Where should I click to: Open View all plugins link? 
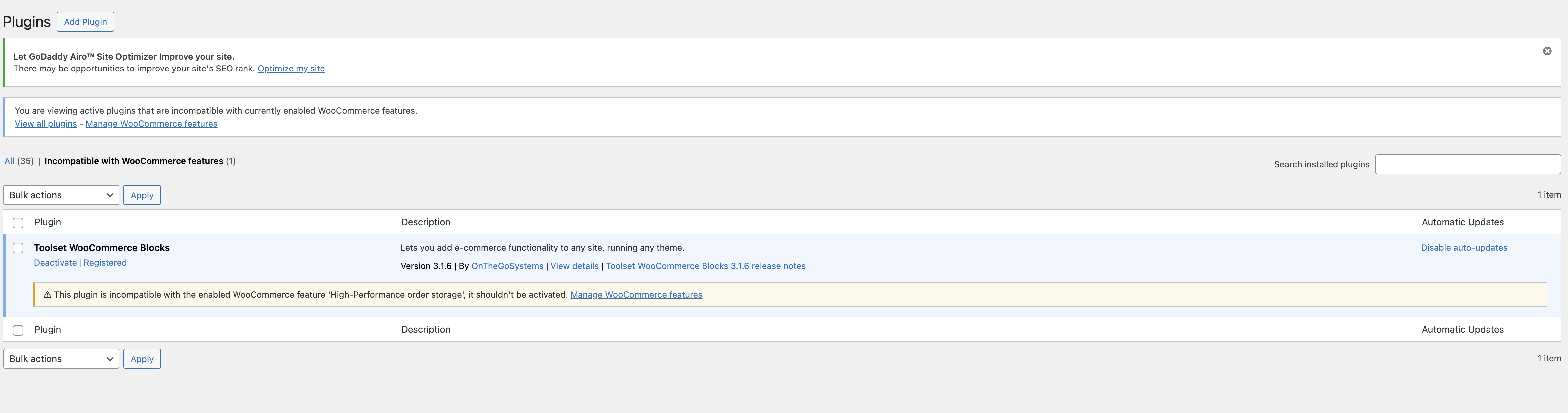tap(46, 124)
